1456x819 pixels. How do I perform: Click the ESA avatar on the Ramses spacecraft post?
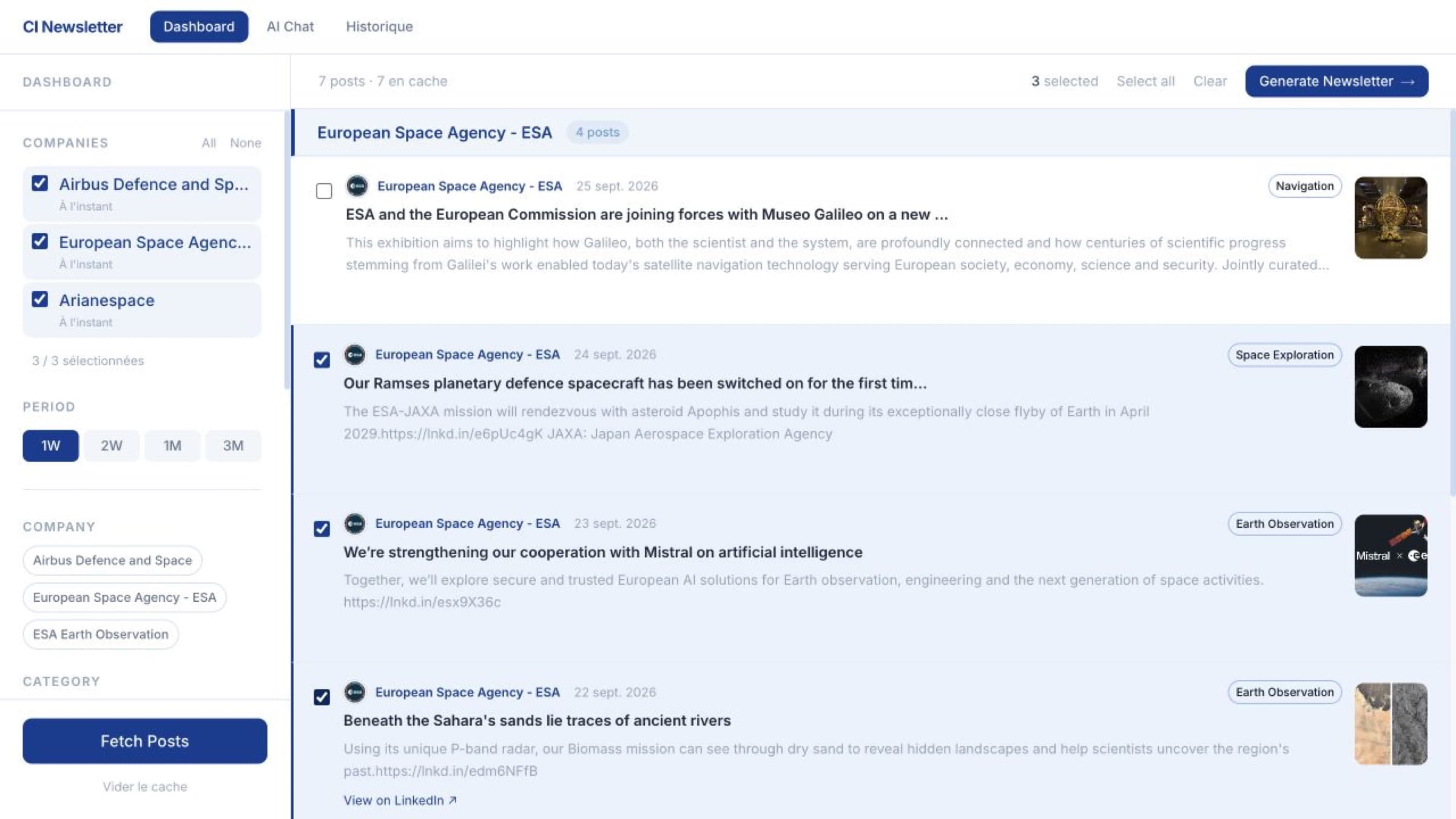point(355,355)
